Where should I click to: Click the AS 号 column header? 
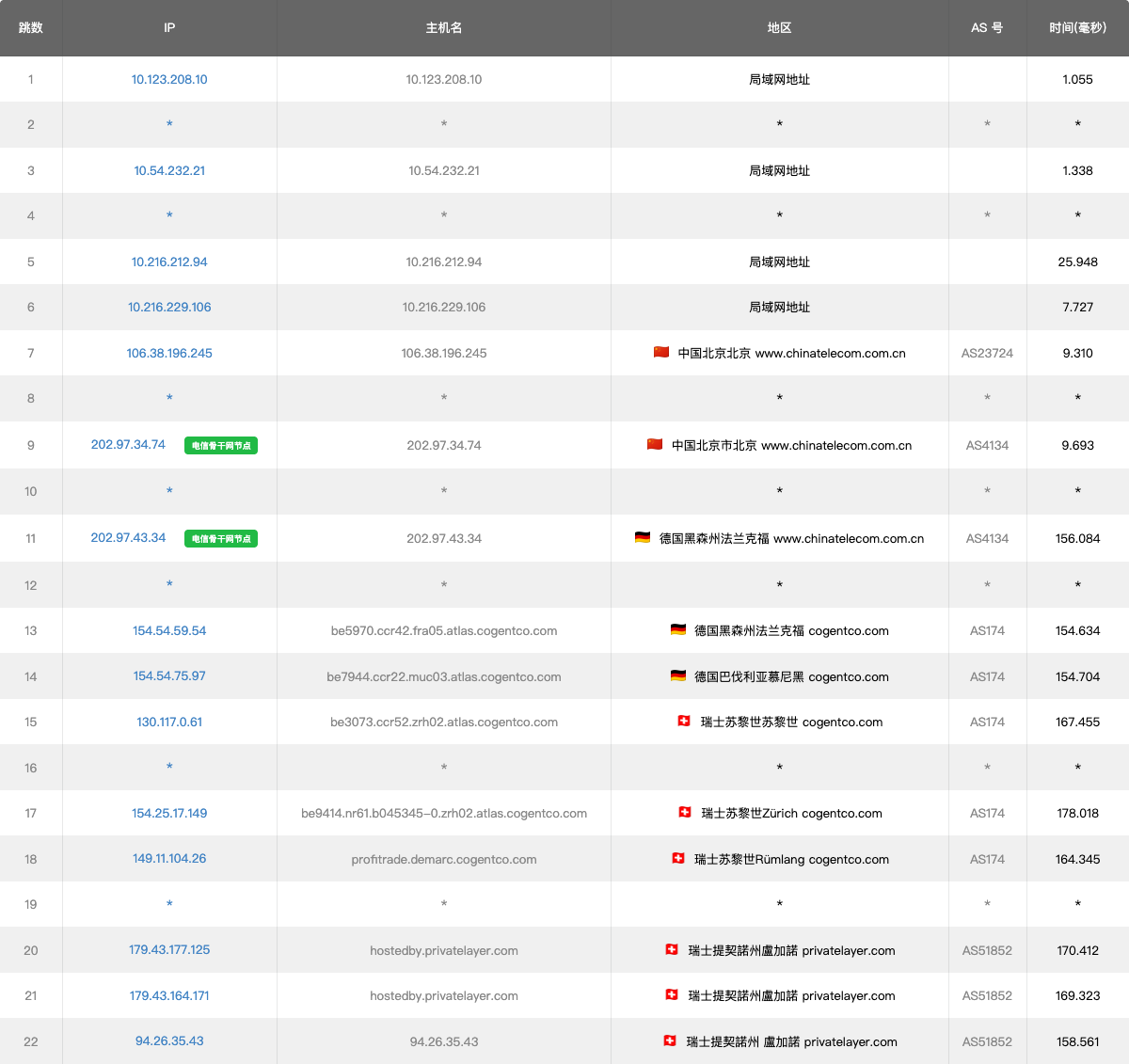987,28
